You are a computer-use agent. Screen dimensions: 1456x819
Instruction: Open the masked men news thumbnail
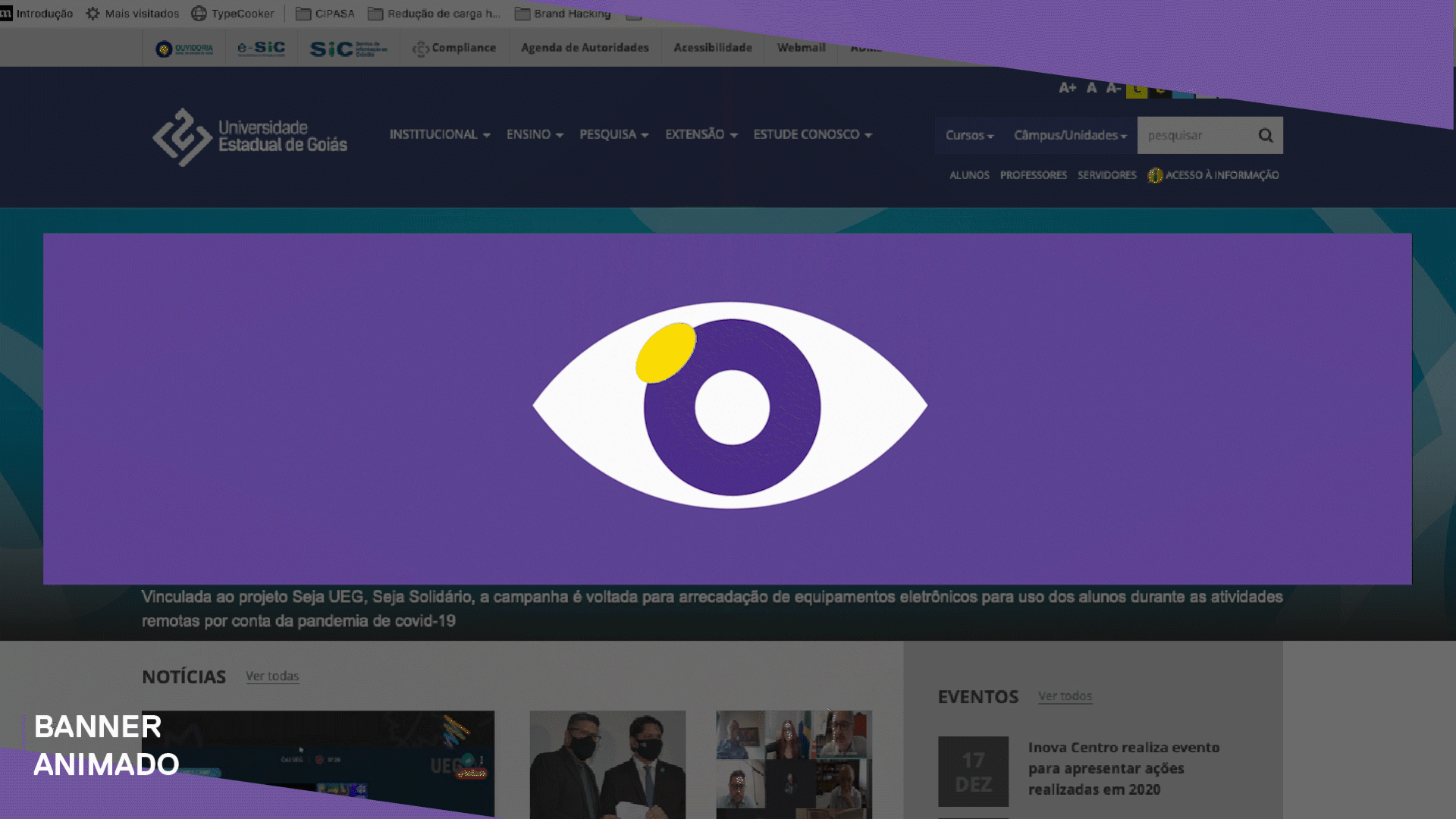click(x=607, y=764)
